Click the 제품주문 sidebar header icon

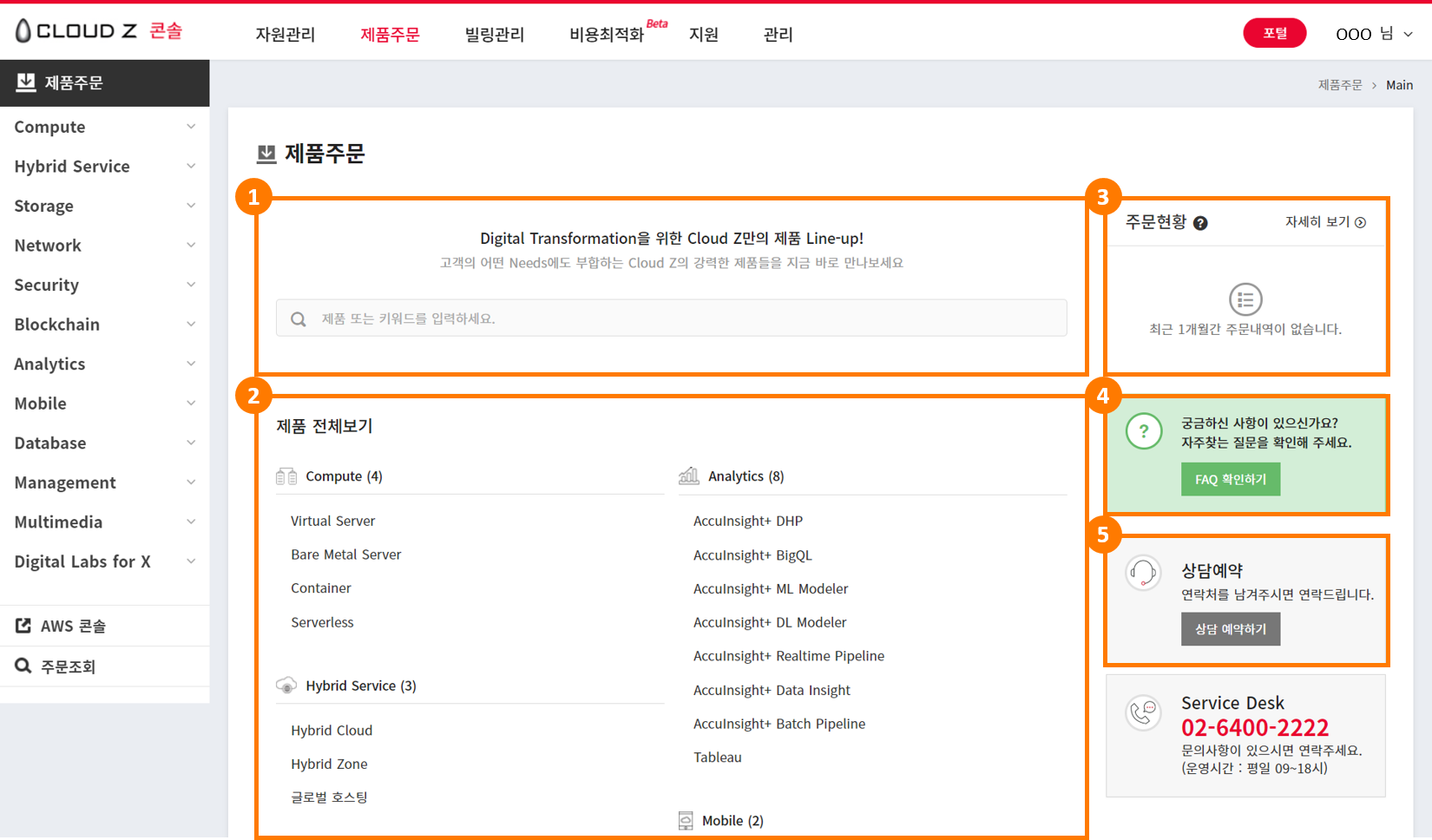(26, 82)
